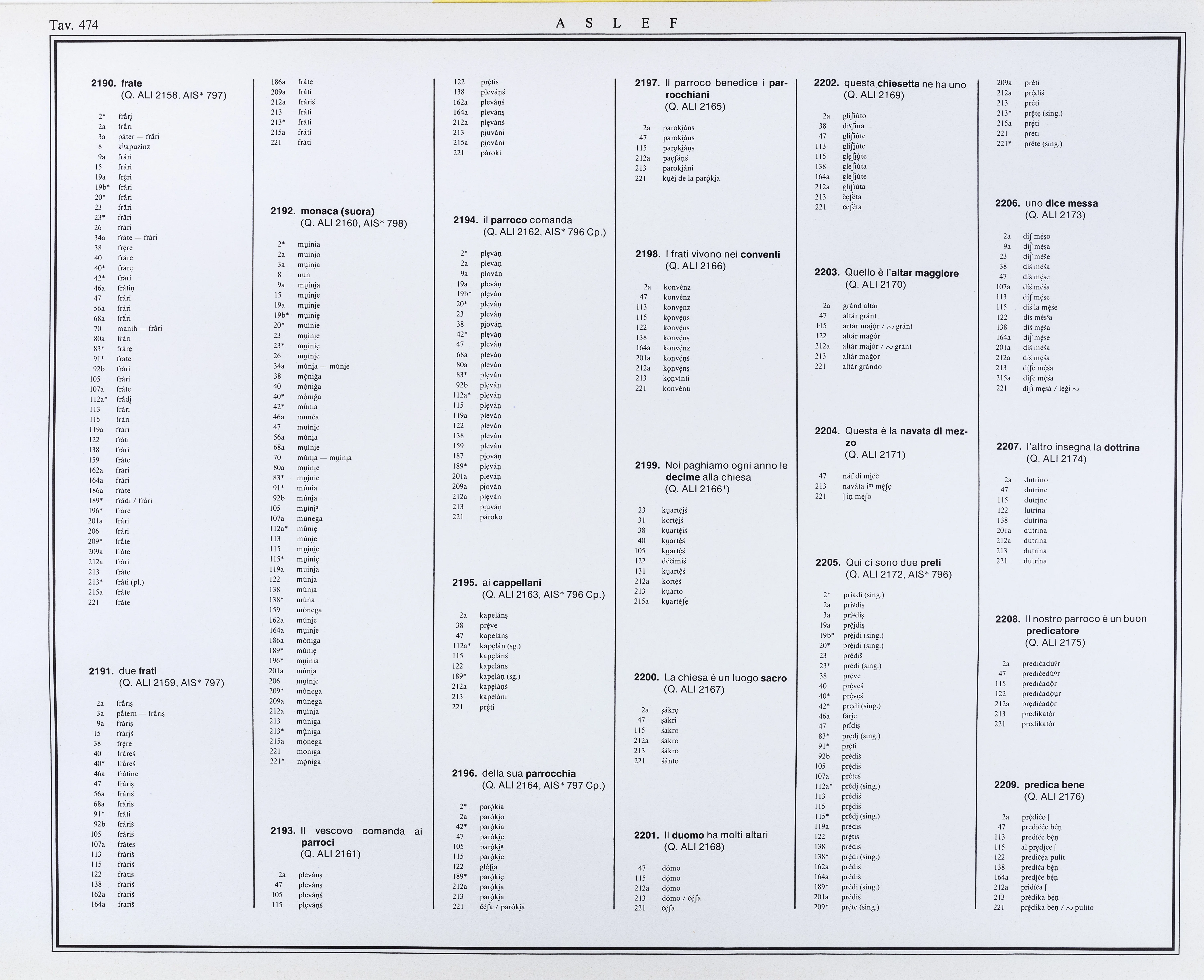Select the heading '2190. frate'

coord(116,84)
